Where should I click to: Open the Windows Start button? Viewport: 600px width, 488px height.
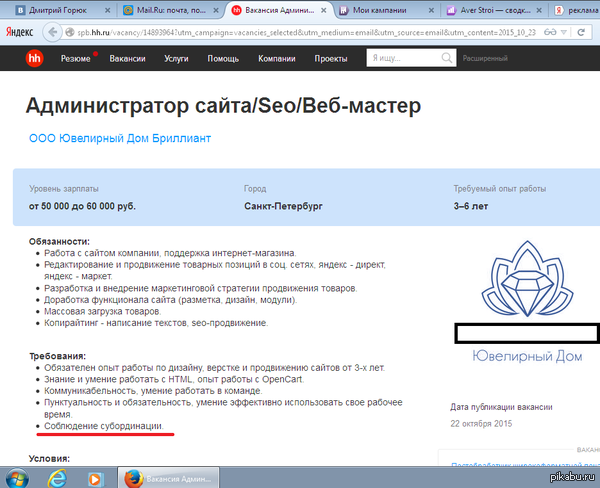click(16, 479)
